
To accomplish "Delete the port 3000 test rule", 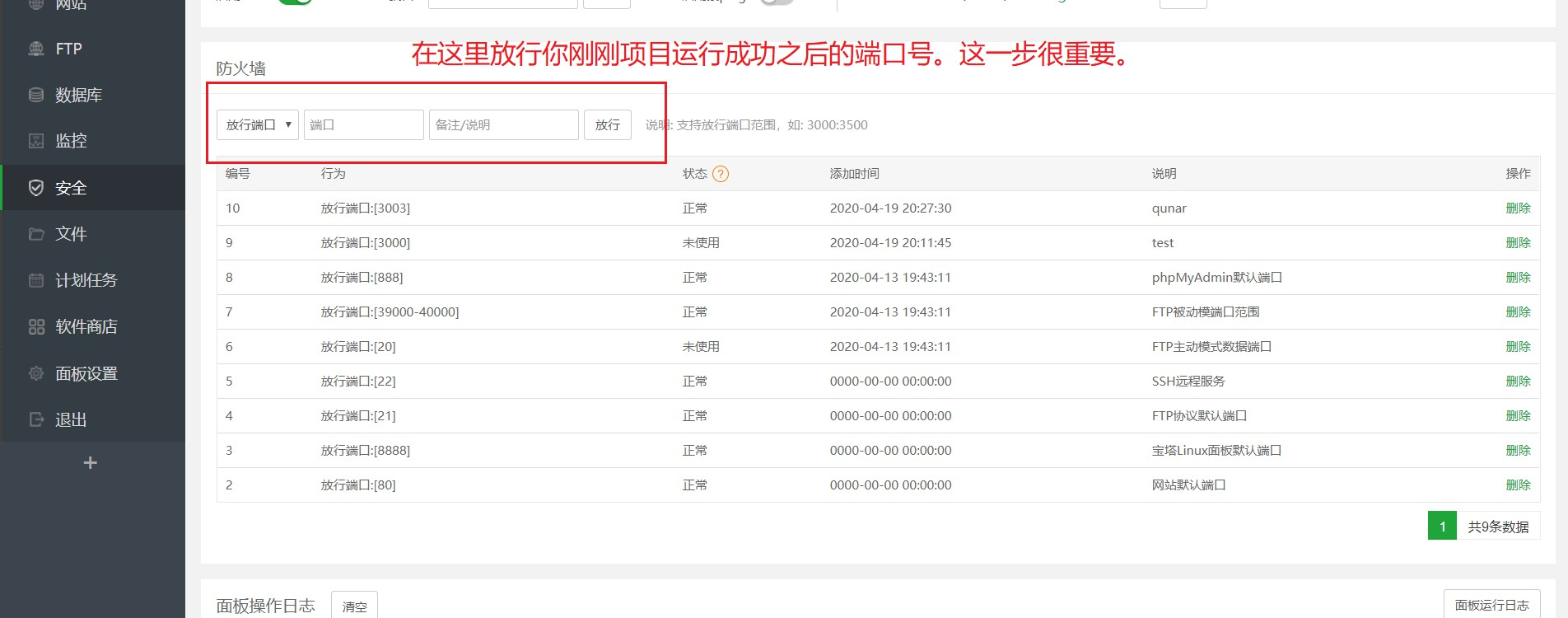I will pos(1518,243).
